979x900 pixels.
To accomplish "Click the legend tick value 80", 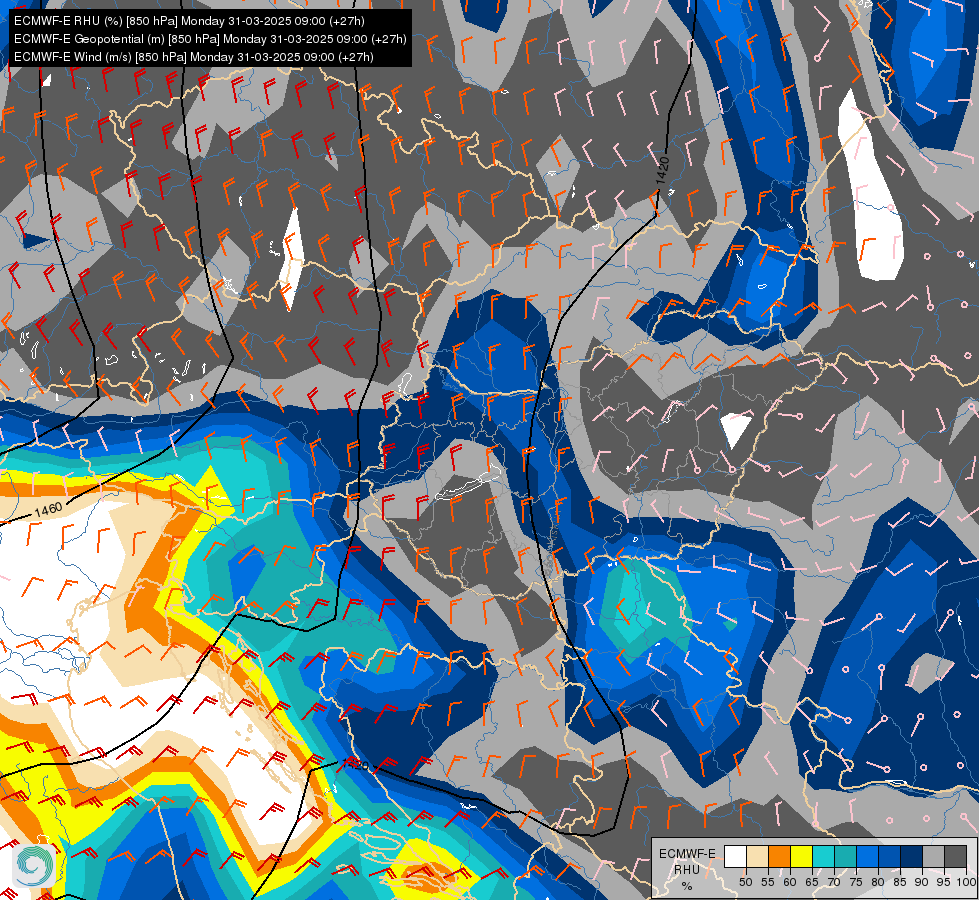I will pos(878,882).
